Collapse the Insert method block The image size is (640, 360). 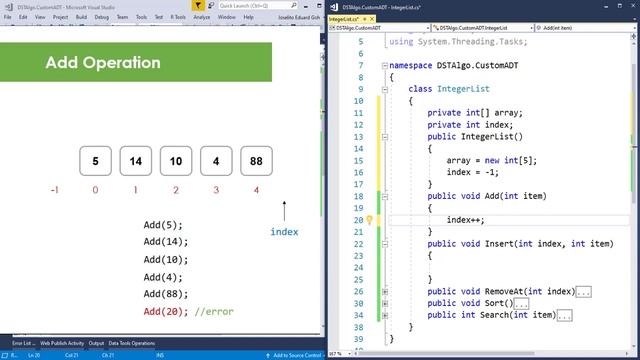pyautogui.click(x=384, y=244)
